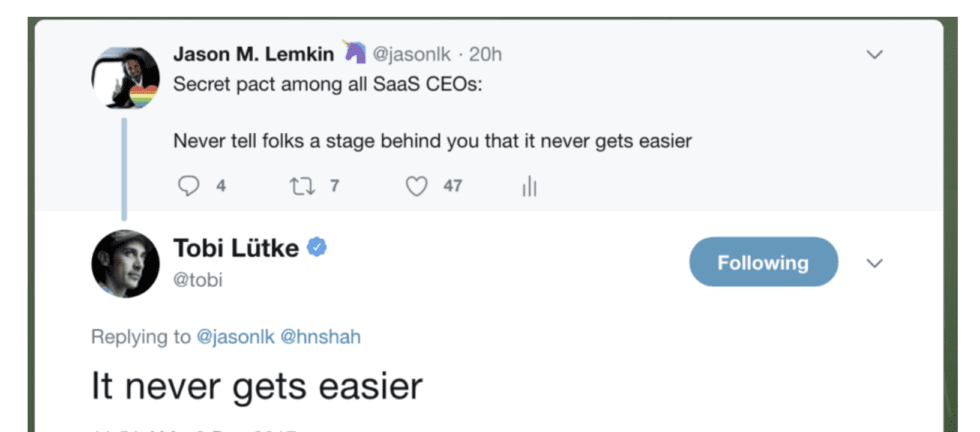Click the @tobi handle under the name
This screenshot has height=432, width=980.
[198, 280]
